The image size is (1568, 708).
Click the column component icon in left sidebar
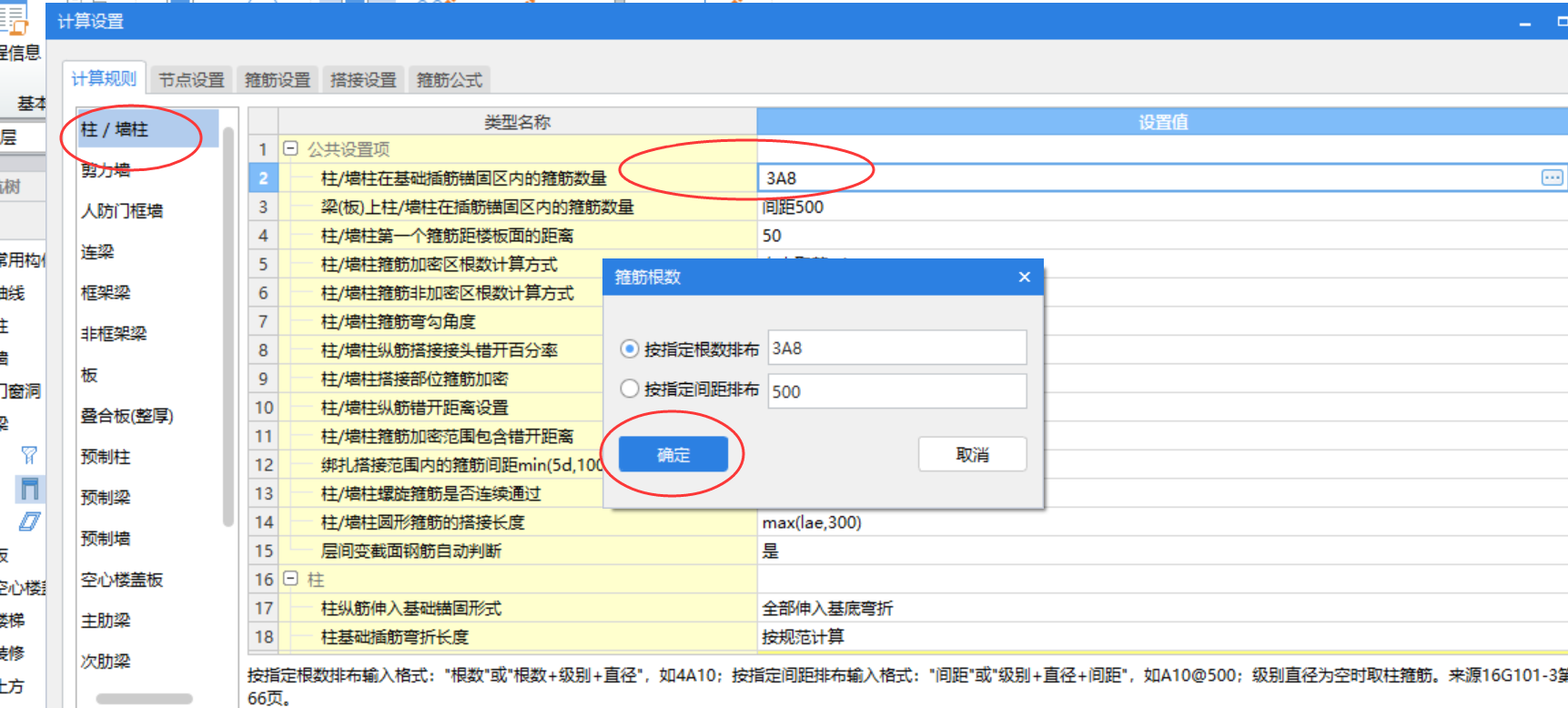click(x=30, y=489)
